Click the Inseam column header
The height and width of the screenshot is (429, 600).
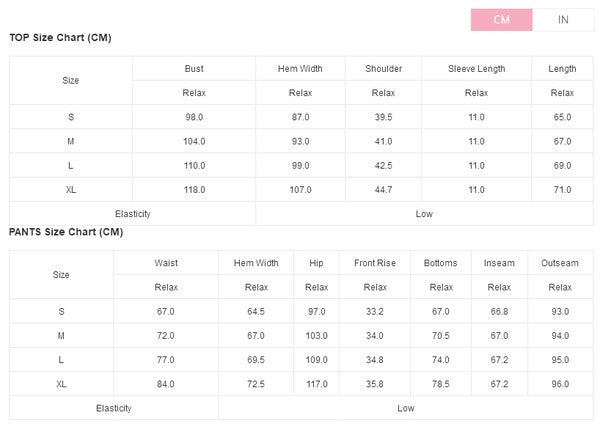(499, 263)
